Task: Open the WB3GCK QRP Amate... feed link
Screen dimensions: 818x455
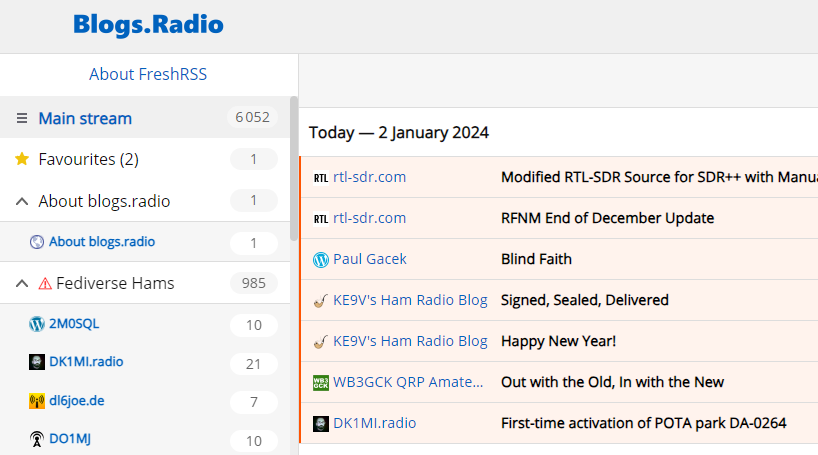Action: pyautogui.click(x=408, y=382)
